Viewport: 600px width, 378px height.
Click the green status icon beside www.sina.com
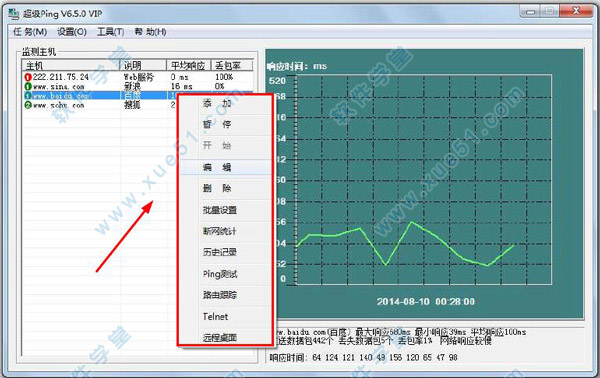tap(28, 87)
